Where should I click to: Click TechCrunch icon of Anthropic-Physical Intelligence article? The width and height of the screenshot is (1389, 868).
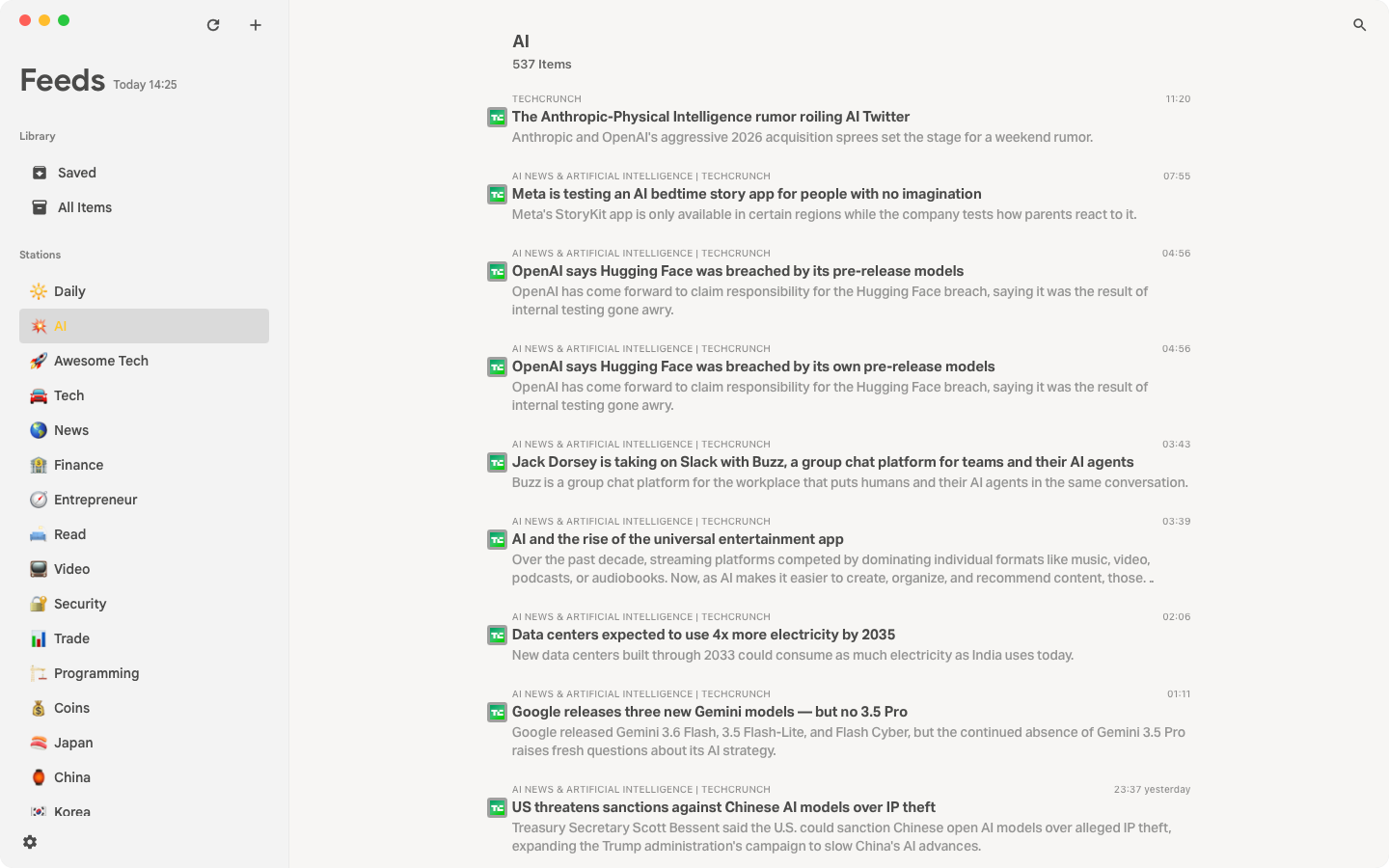(497, 118)
